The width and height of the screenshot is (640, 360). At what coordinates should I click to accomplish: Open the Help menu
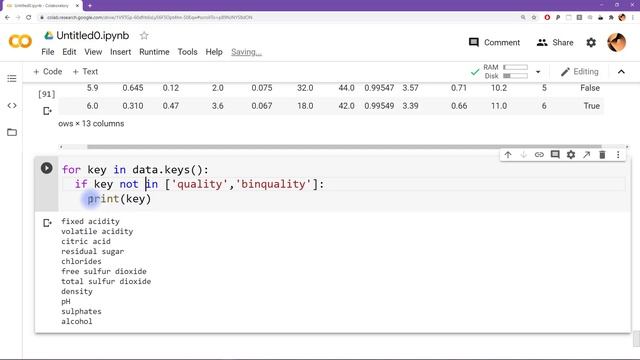pos(214,52)
